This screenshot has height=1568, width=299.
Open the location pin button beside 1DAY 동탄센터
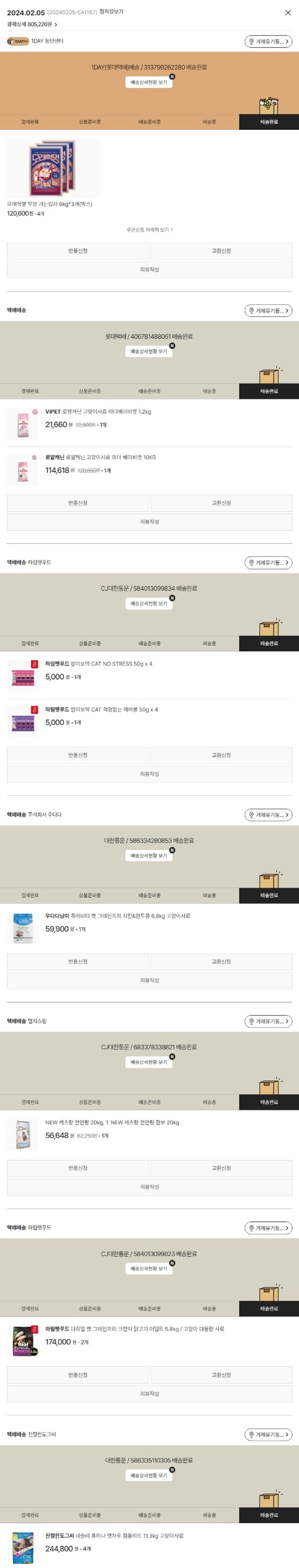(268, 42)
